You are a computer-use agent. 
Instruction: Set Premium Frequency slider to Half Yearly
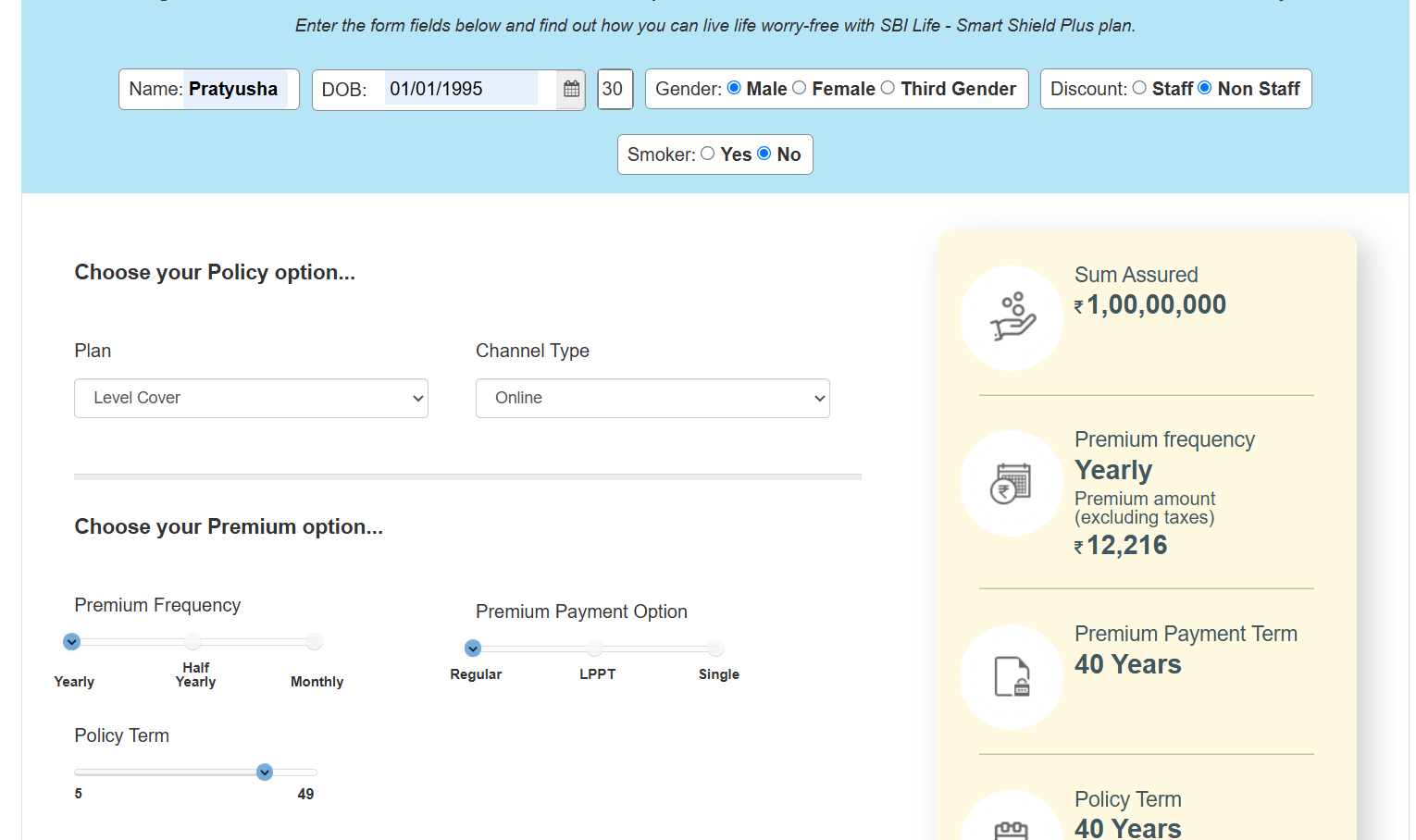coord(193,641)
